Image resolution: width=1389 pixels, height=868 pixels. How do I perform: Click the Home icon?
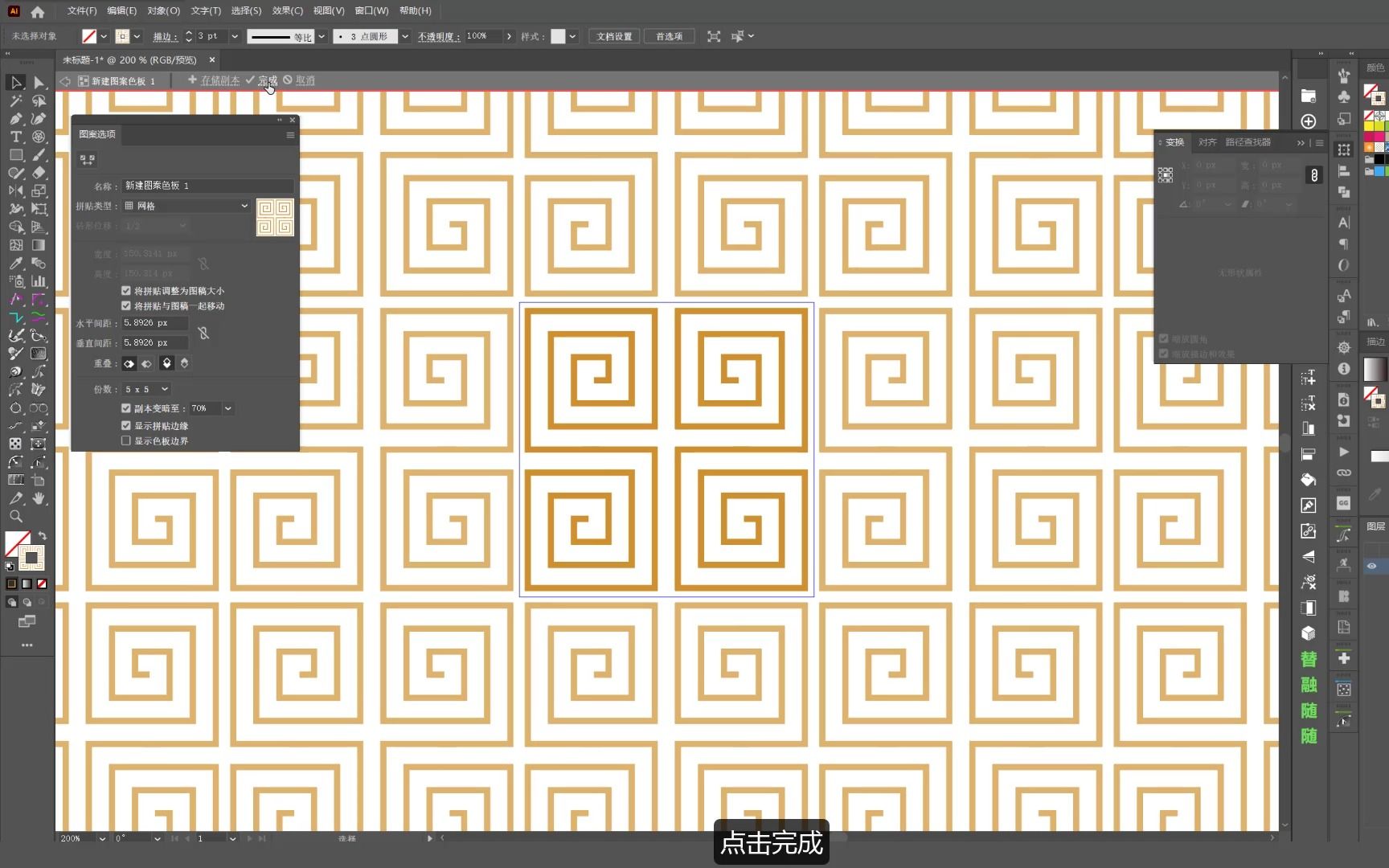click(37, 11)
